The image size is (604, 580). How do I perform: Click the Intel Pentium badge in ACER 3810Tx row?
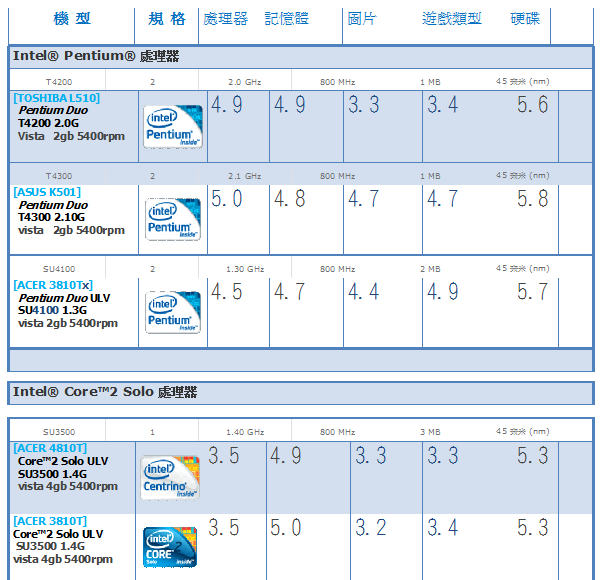click(x=173, y=312)
